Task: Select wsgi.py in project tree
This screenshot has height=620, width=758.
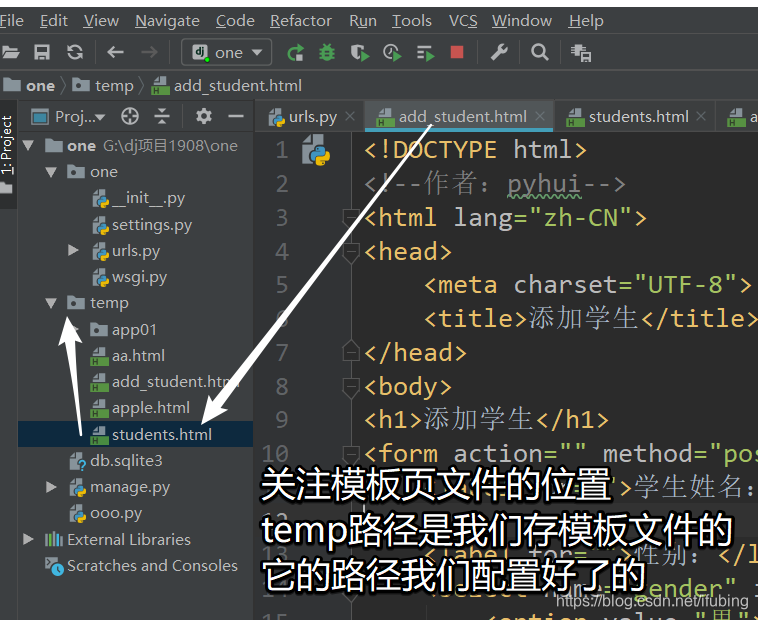Action: (x=130, y=277)
